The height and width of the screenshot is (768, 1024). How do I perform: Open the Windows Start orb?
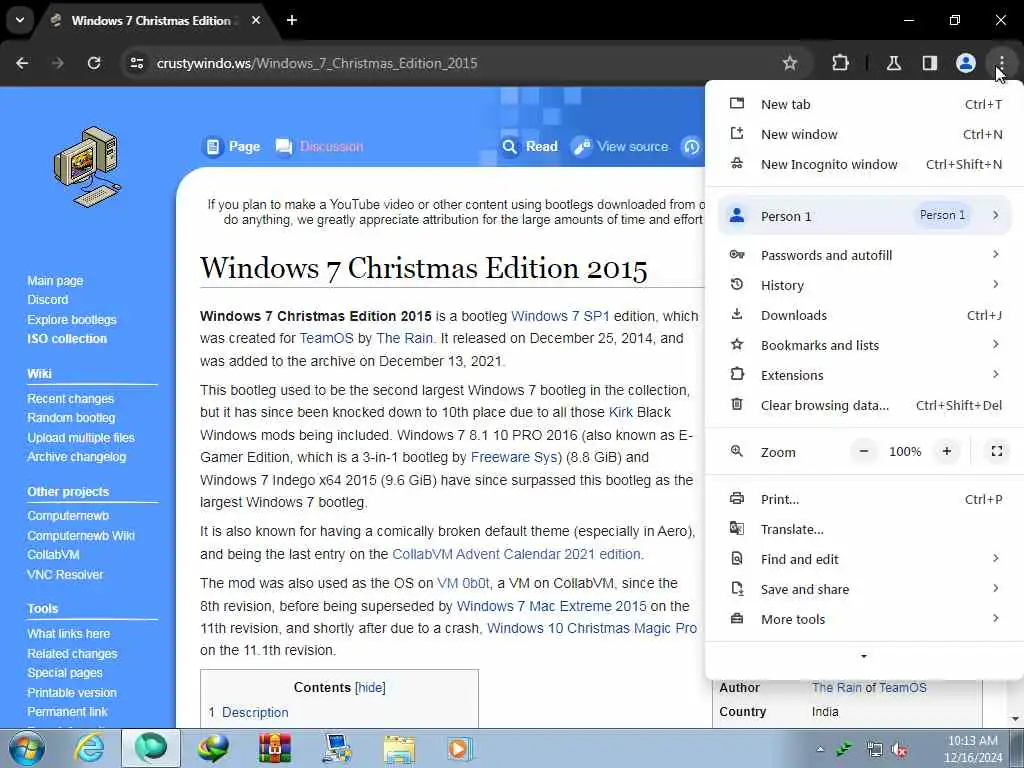(x=27, y=748)
